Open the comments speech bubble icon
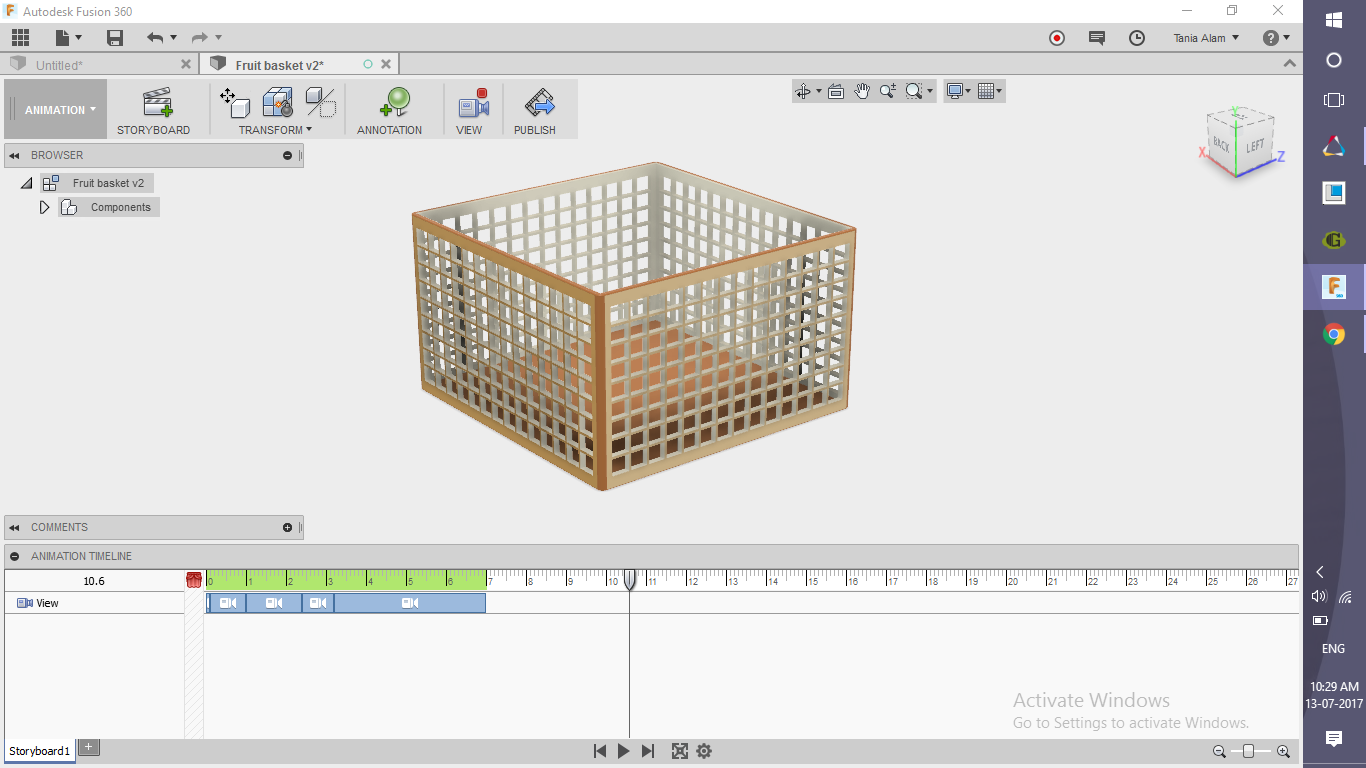The image size is (1366, 768). 1097,38
